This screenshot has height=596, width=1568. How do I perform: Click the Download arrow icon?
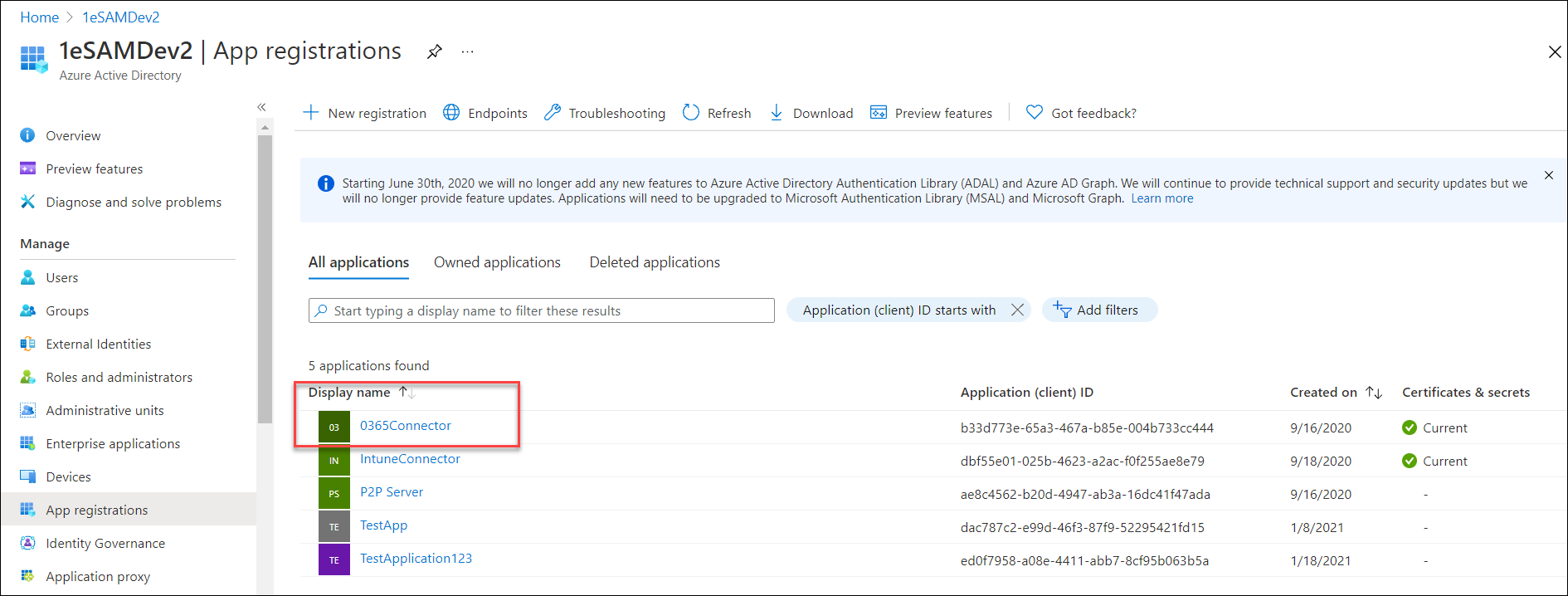[777, 113]
